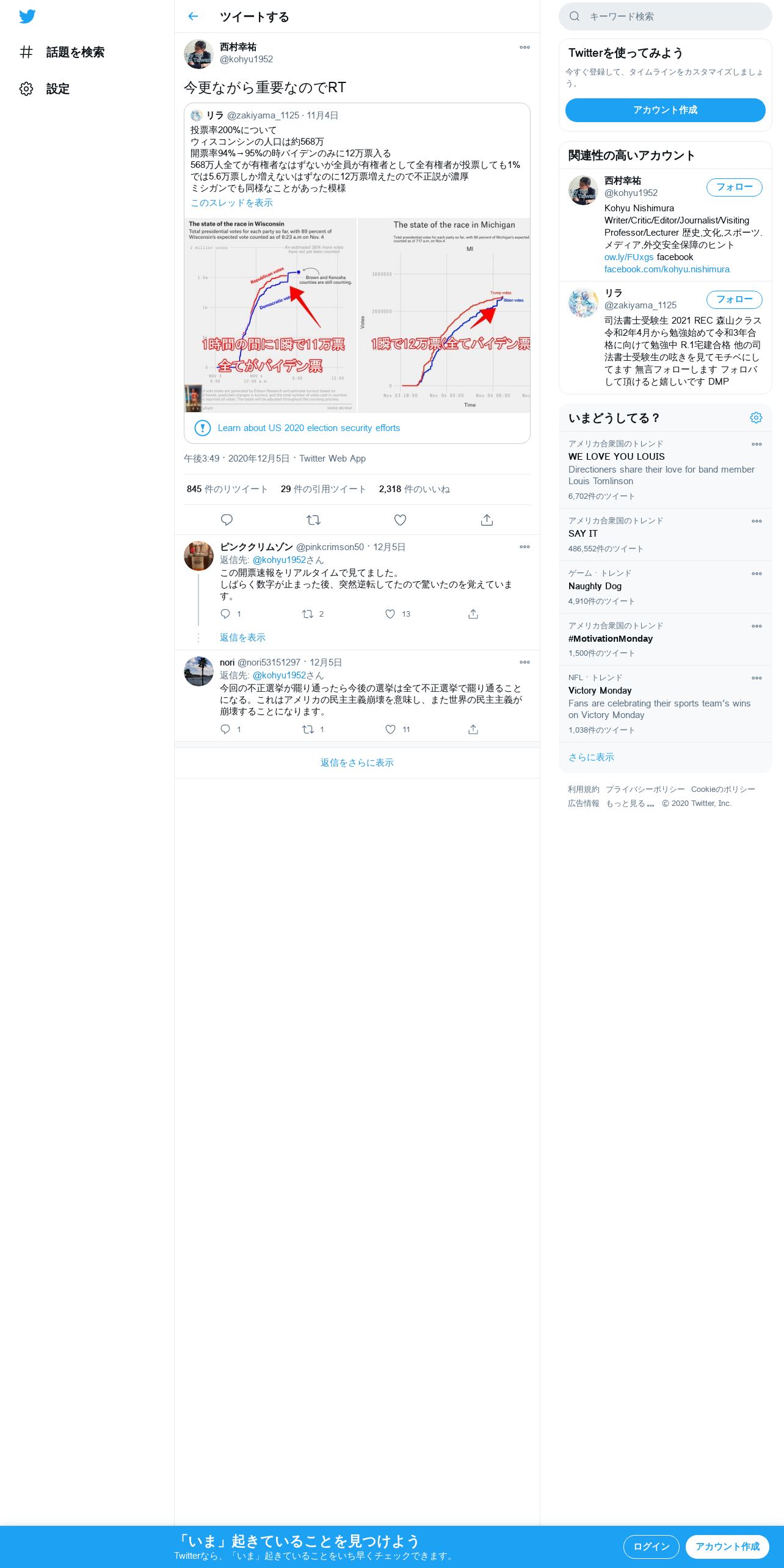Open more options on nori's reply
This screenshot has height=1568, width=784.
524,662
